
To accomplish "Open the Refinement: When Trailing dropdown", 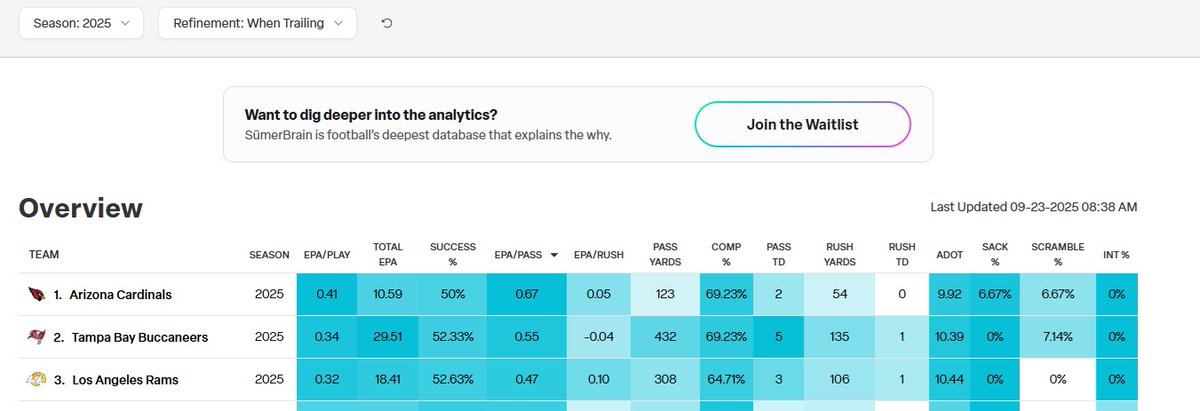I will (257, 23).
